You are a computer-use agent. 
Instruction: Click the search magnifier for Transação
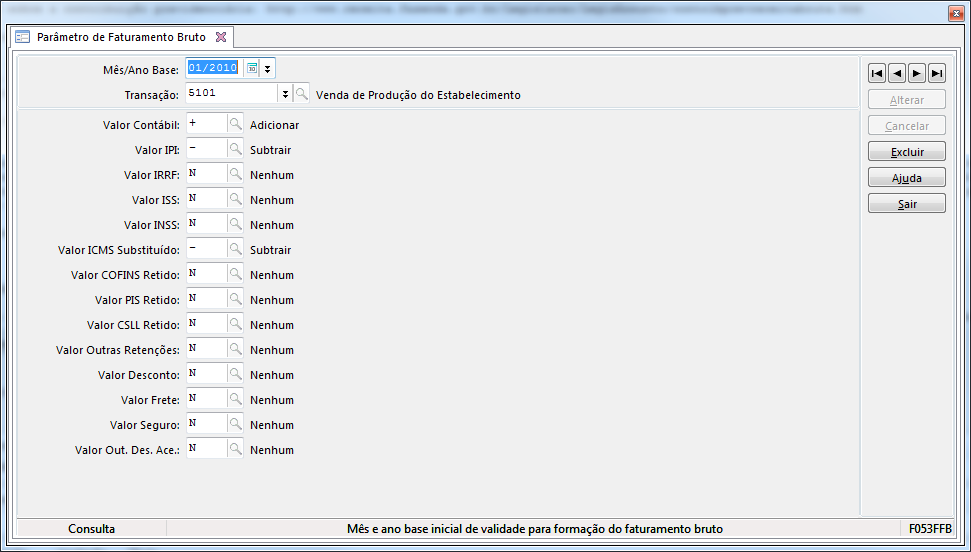coord(301,93)
